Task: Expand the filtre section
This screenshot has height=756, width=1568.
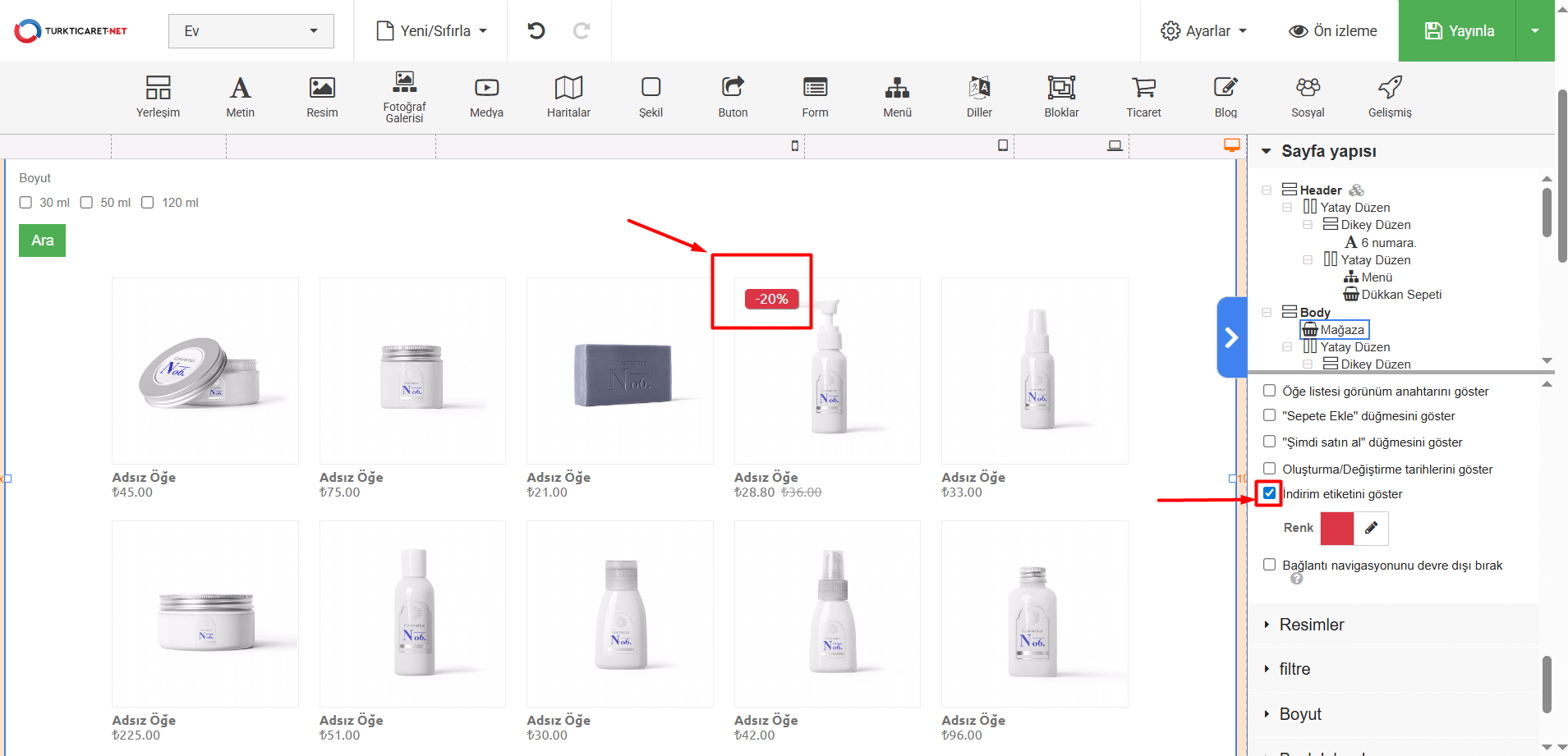Action: coord(1294,669)
